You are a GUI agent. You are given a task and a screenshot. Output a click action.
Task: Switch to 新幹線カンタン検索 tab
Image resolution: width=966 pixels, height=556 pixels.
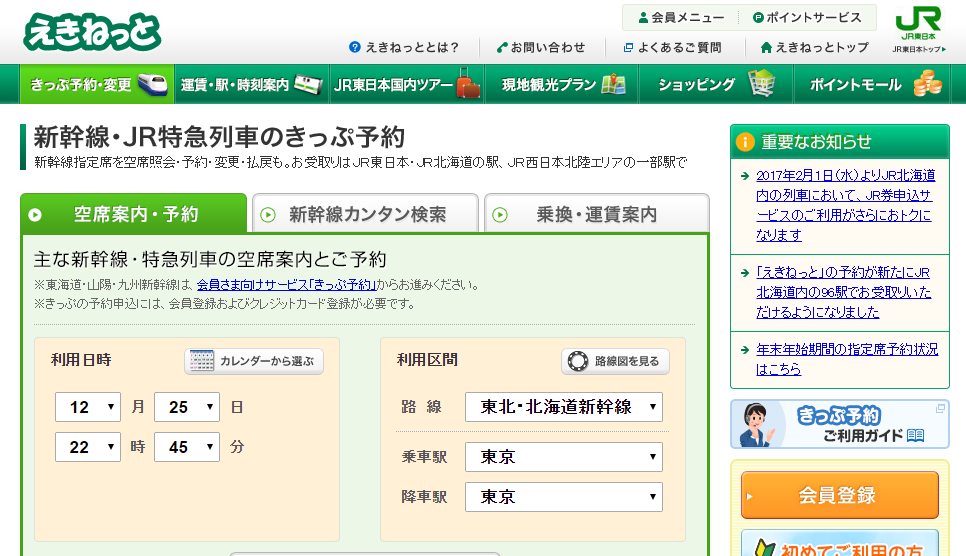(365, 214)
